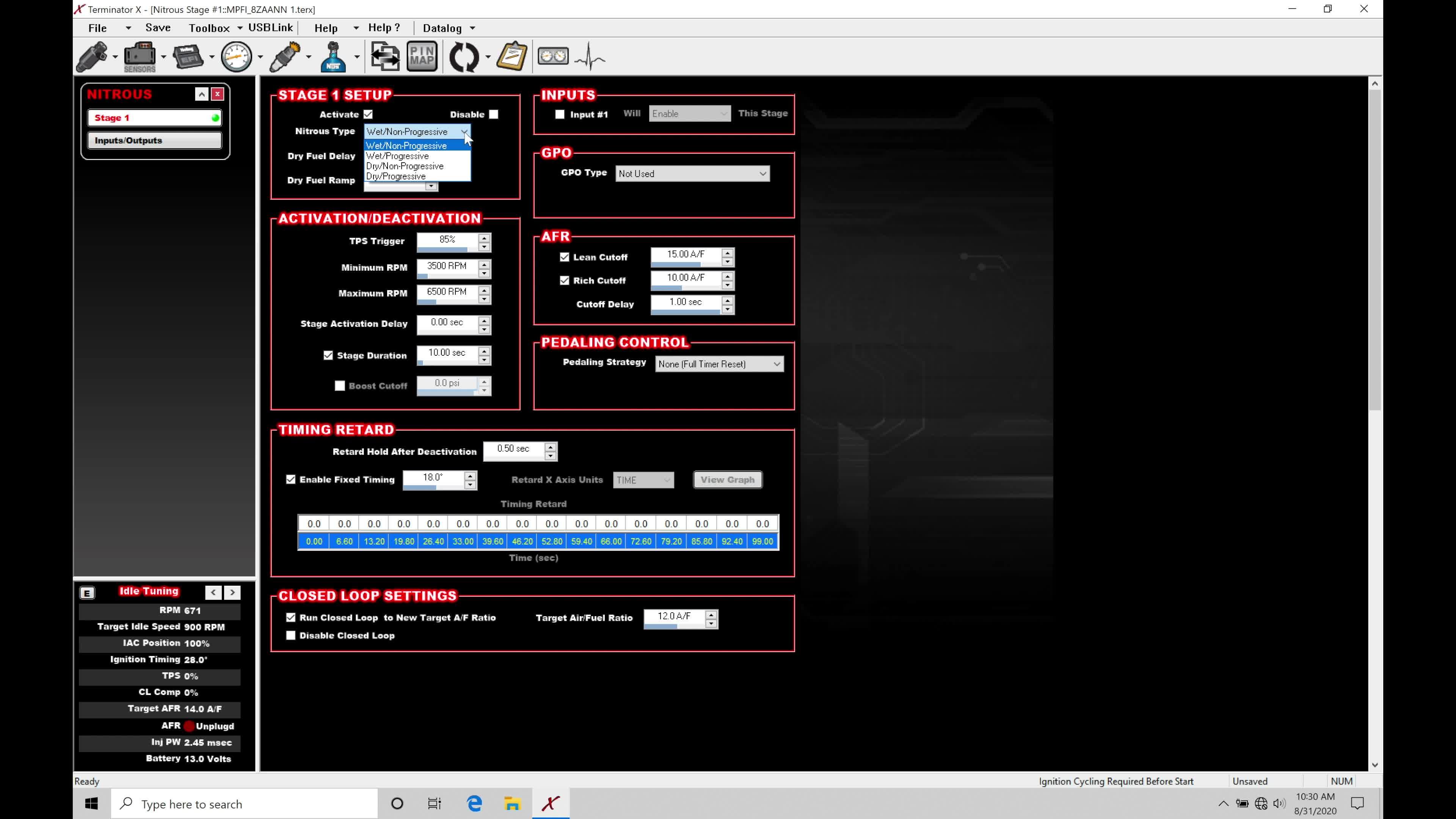Viewport: 1456px width, 819px height.
Task: Click the USBLink menu item
Action: tap(271, 28)
